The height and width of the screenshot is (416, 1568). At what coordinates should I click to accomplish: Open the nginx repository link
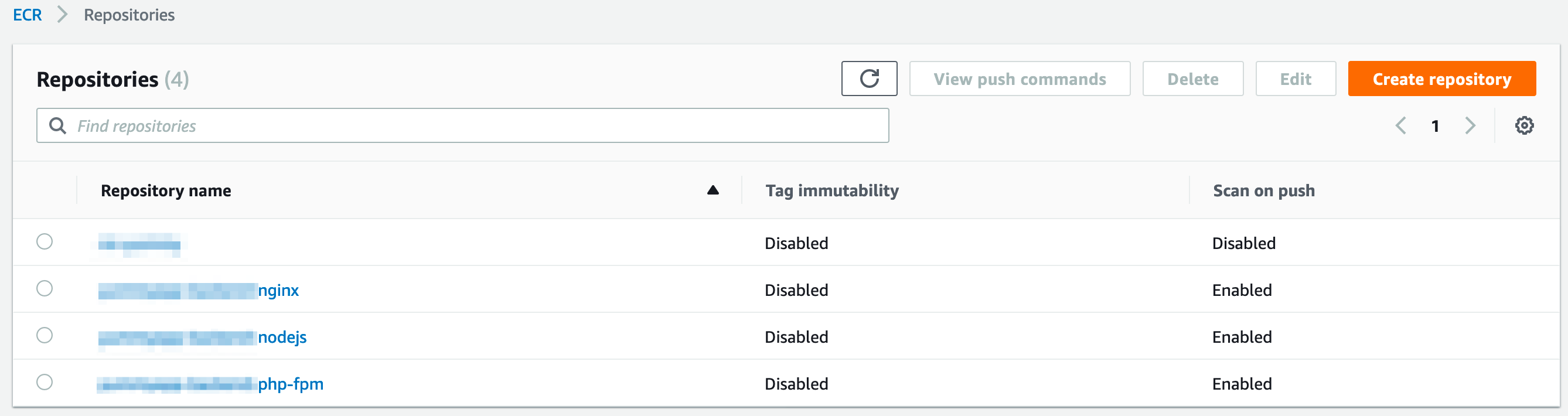[279, 291]
